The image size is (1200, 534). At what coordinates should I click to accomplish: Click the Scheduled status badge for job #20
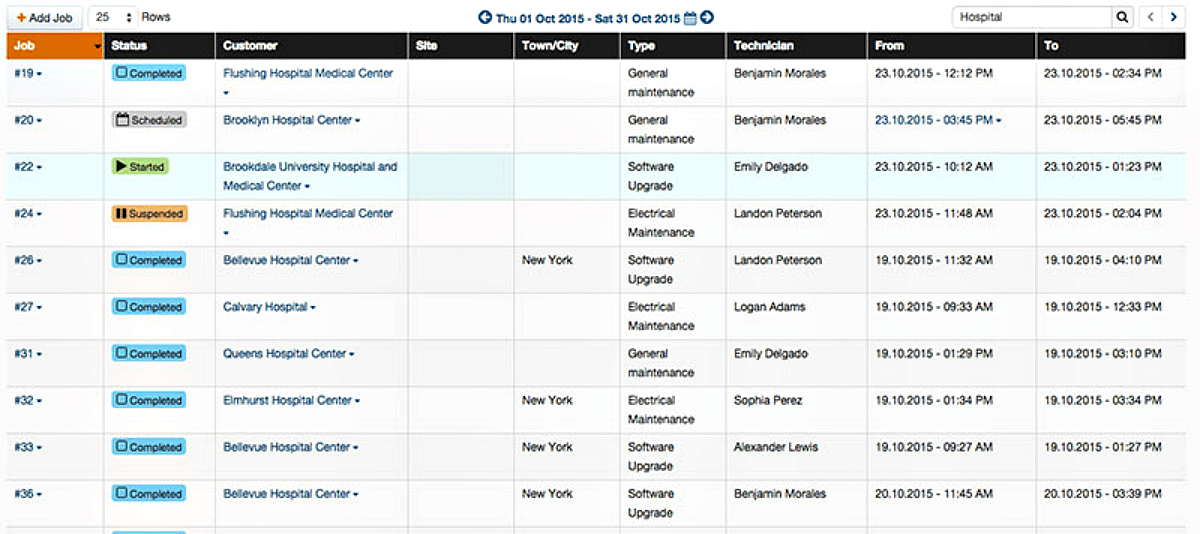[x=149, y=120]
